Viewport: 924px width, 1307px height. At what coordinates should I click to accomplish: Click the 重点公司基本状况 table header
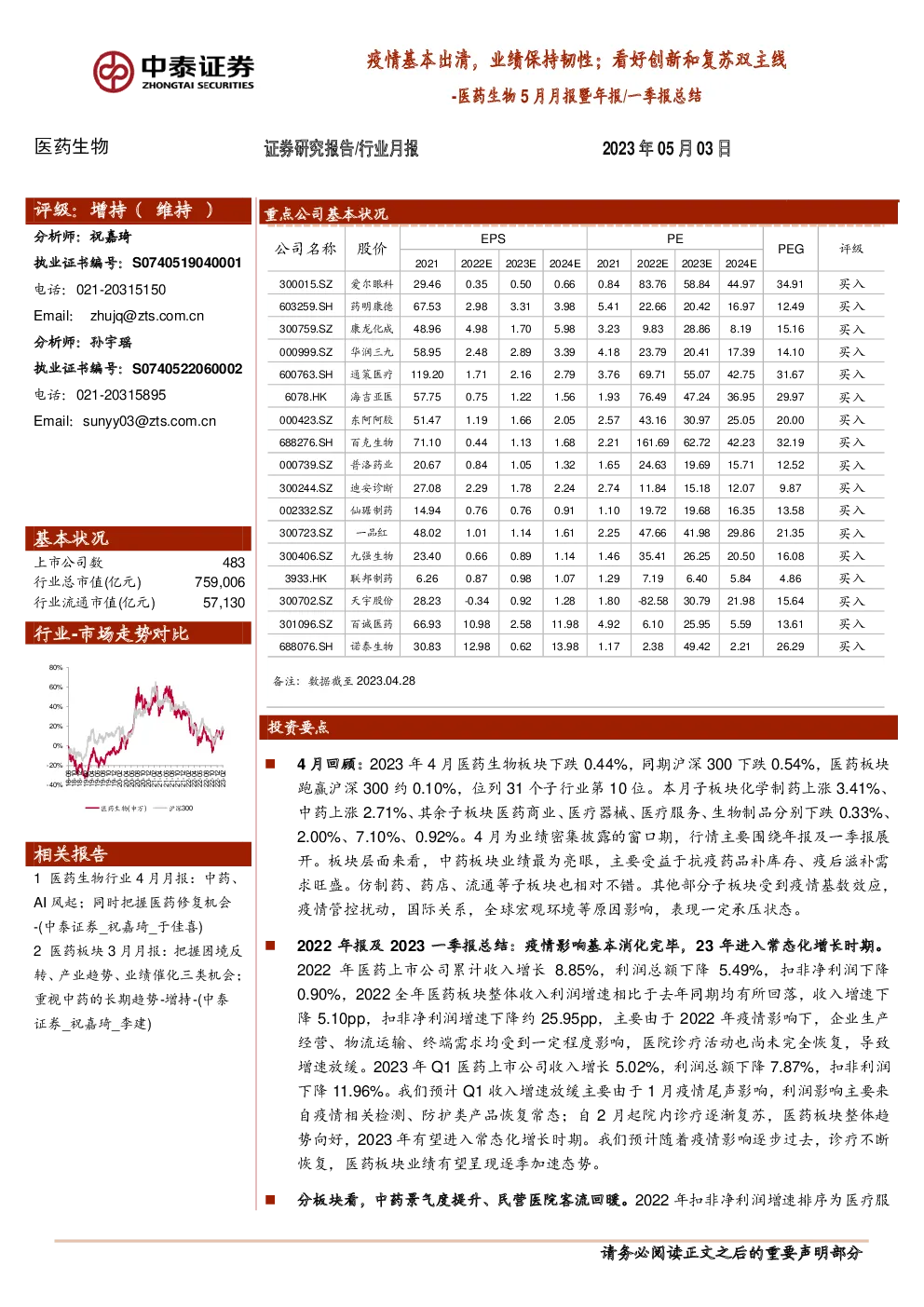tap(579, 213)
